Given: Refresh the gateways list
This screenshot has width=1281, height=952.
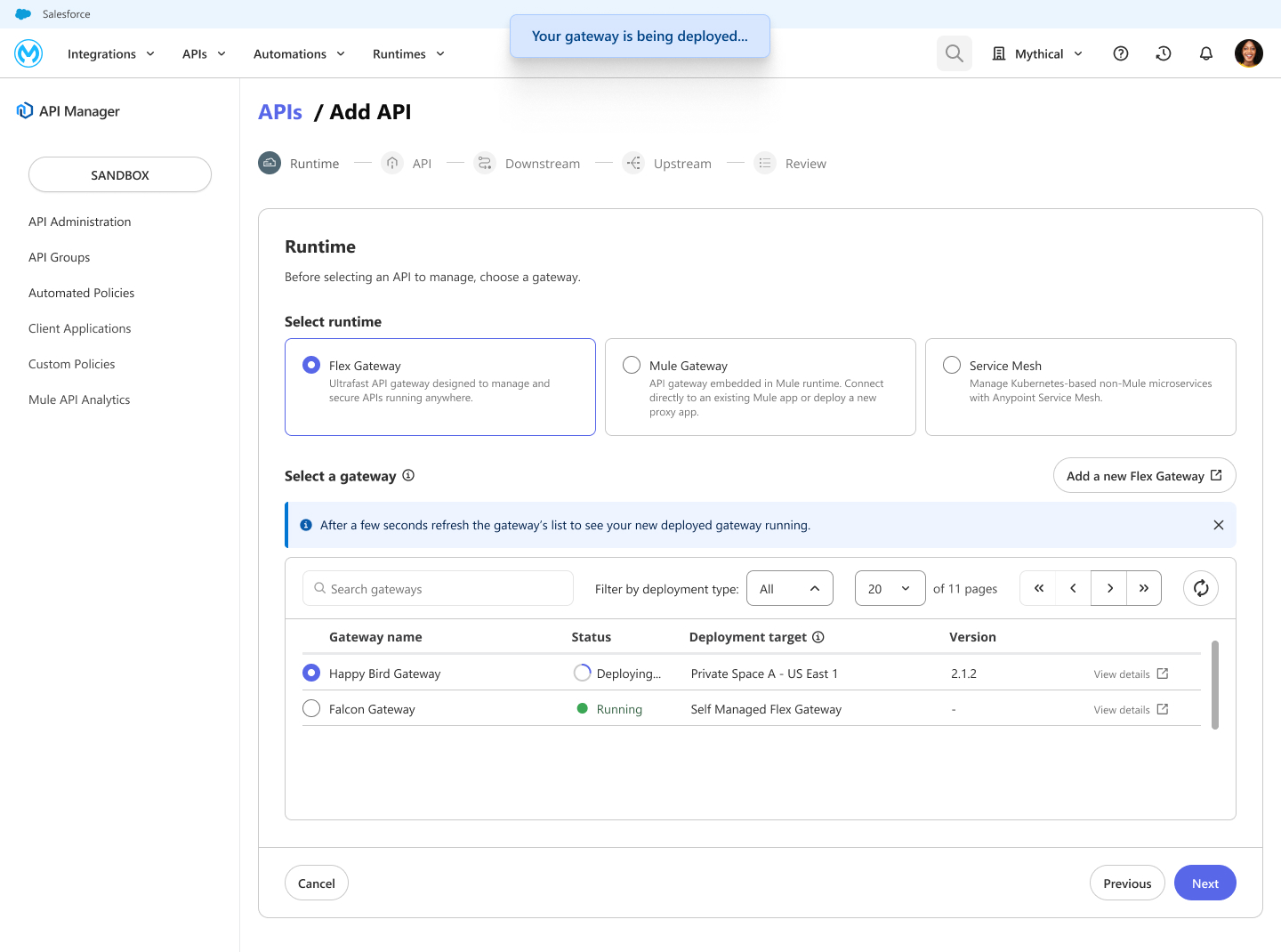Looking at the screenshot, I should pos(1201,588).
